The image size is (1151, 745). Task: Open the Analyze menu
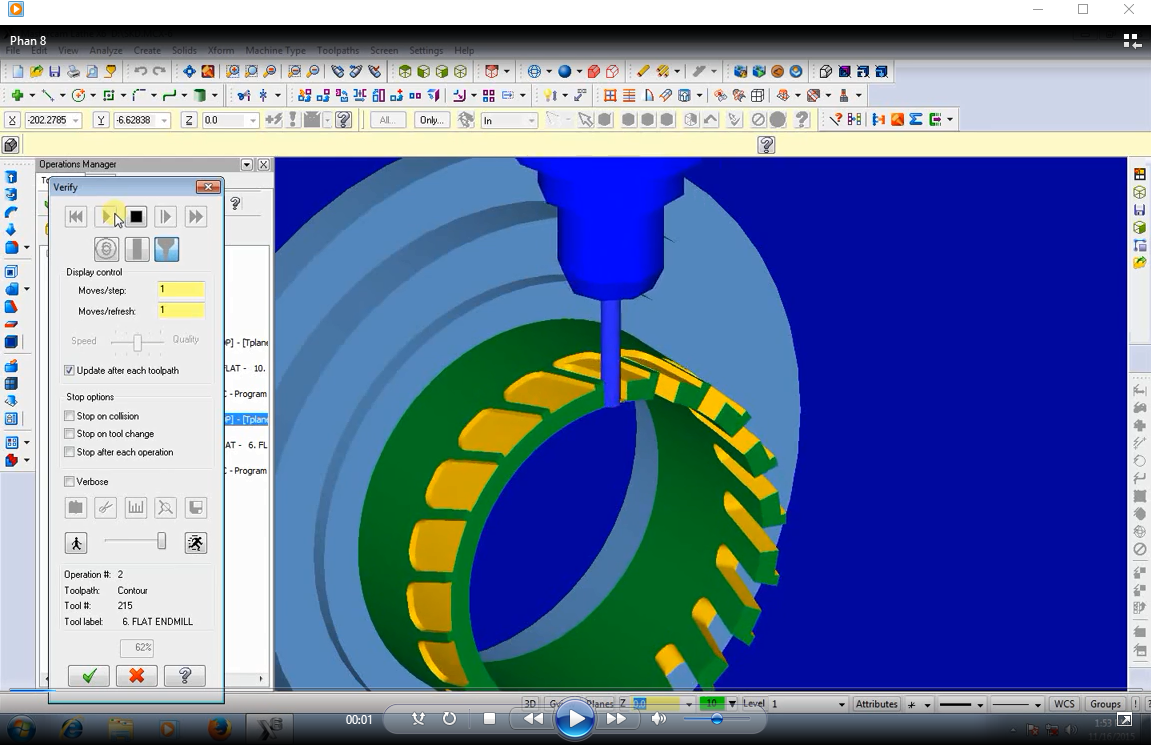(x=106, y=51)
